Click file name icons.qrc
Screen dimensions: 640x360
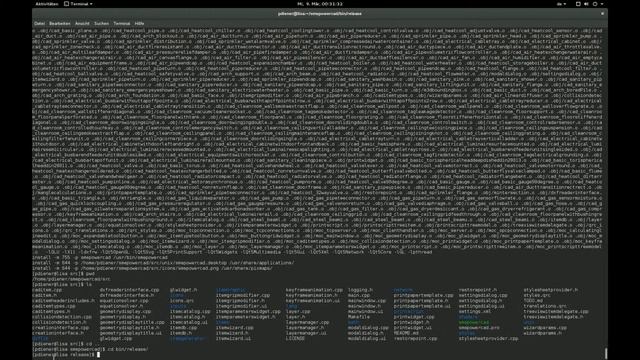(182, 300)
